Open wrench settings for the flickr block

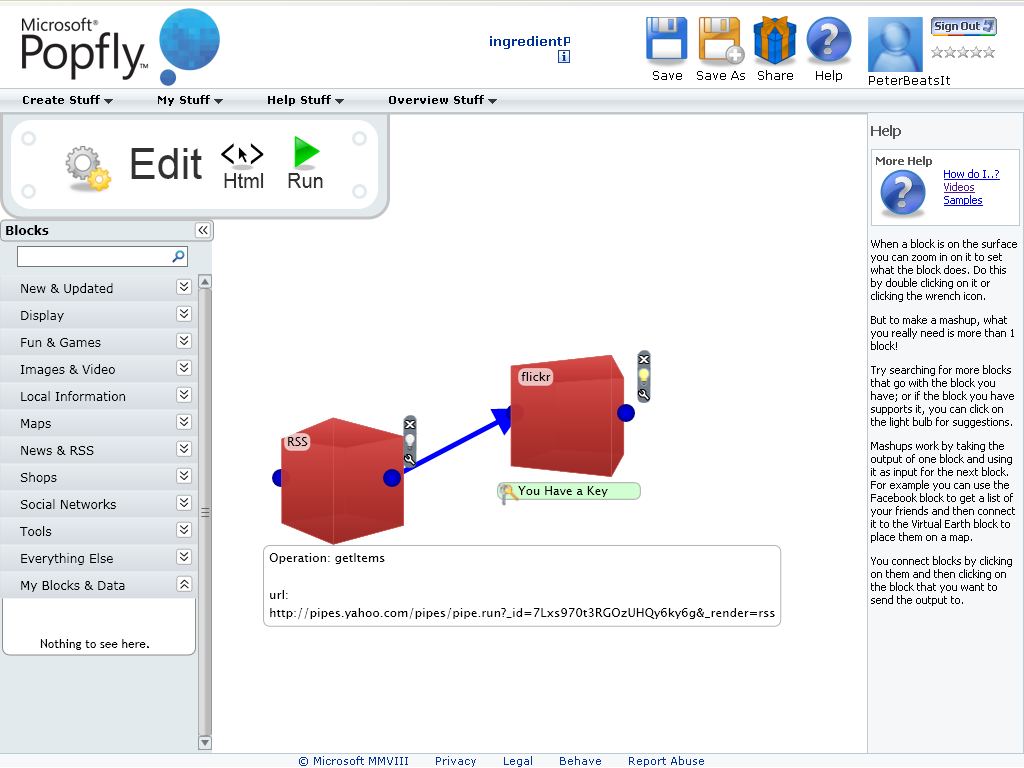tap(644, 394)
